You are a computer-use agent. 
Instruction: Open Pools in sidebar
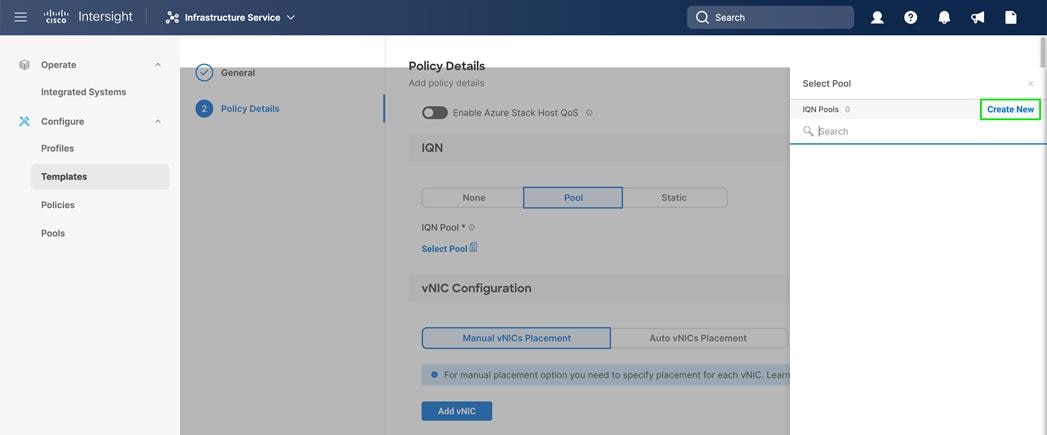53,233
